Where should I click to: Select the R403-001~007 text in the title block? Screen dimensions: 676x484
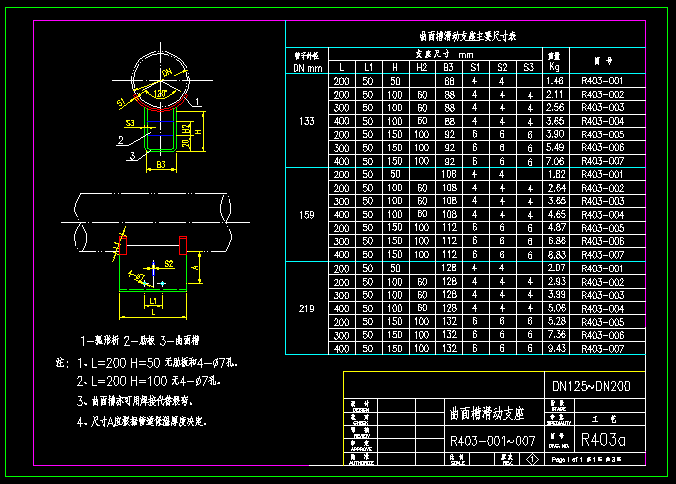click(492, 441)
